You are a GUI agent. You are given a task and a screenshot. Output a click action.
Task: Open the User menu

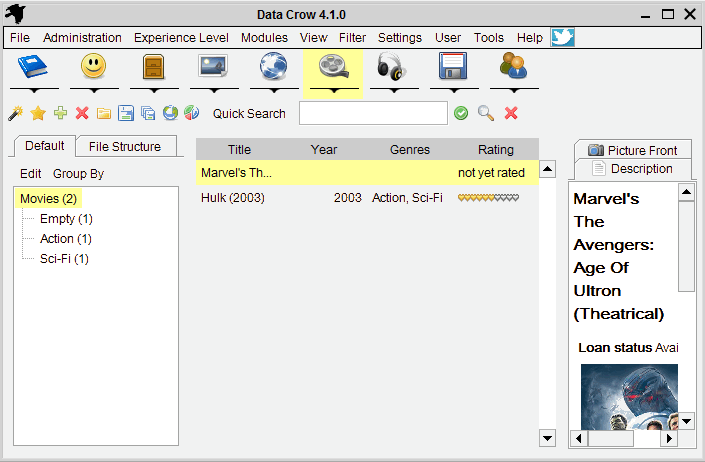(x=448, y=37)
